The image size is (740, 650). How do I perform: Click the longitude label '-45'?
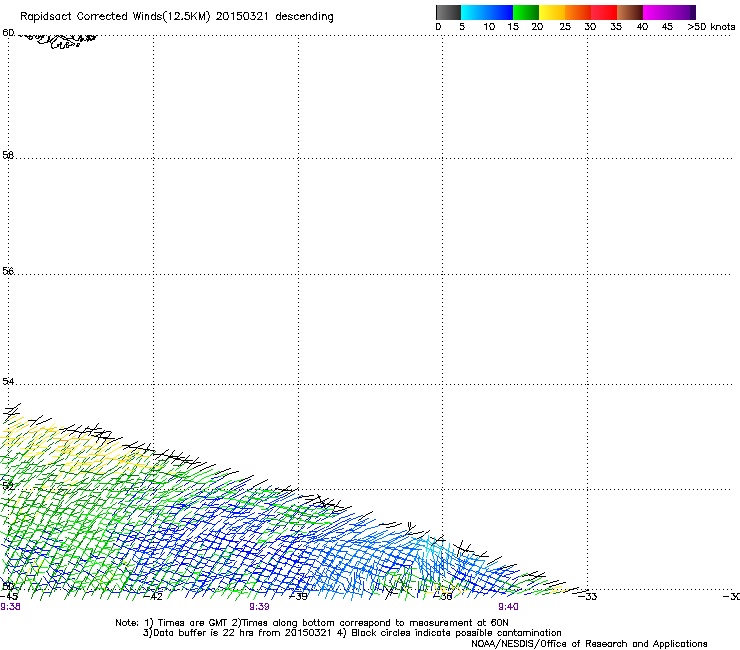(x=9, y=596)
